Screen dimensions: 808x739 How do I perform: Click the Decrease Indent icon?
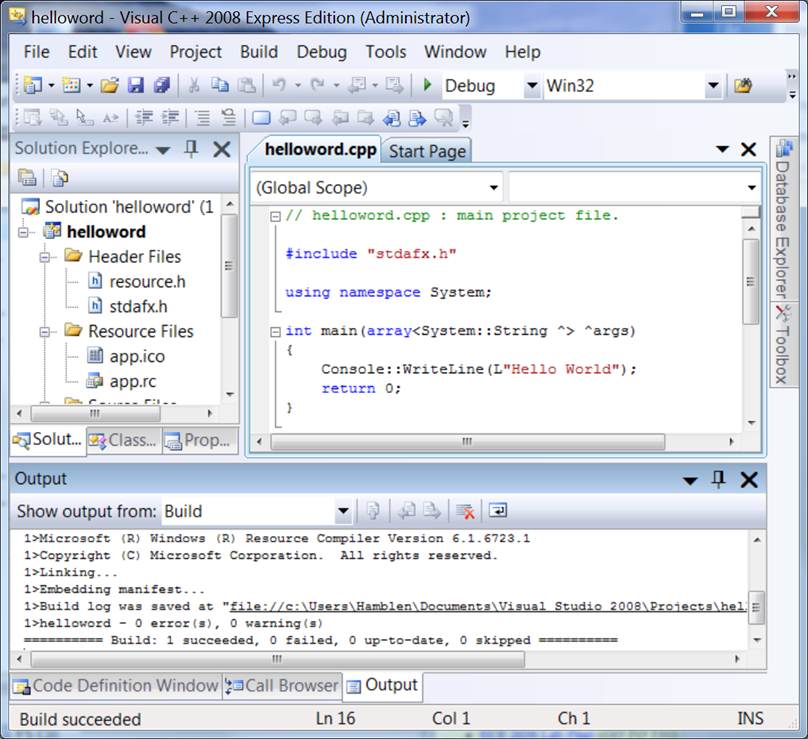tap(144, 118)
